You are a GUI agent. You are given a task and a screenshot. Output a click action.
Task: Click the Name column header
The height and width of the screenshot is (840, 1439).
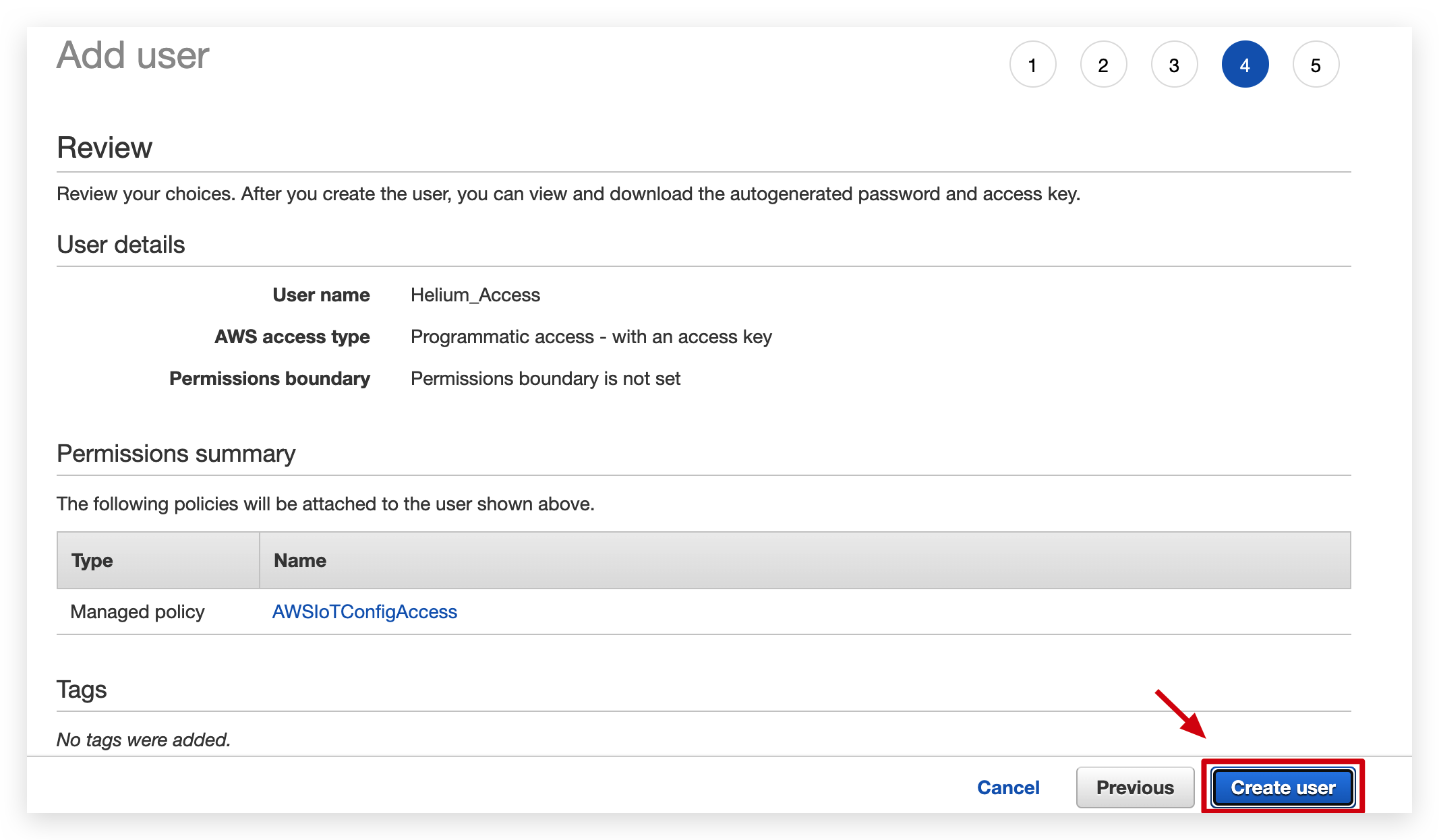[x=805, y=560]
